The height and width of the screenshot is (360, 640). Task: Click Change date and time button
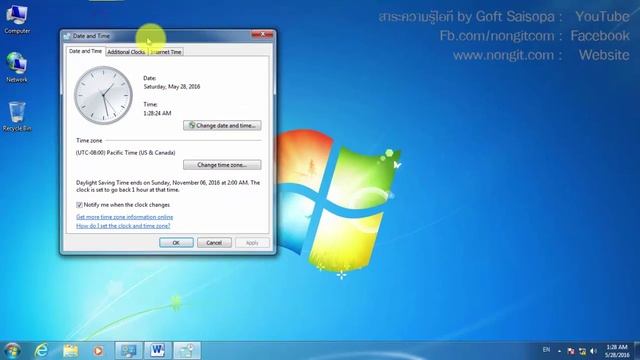222,125
